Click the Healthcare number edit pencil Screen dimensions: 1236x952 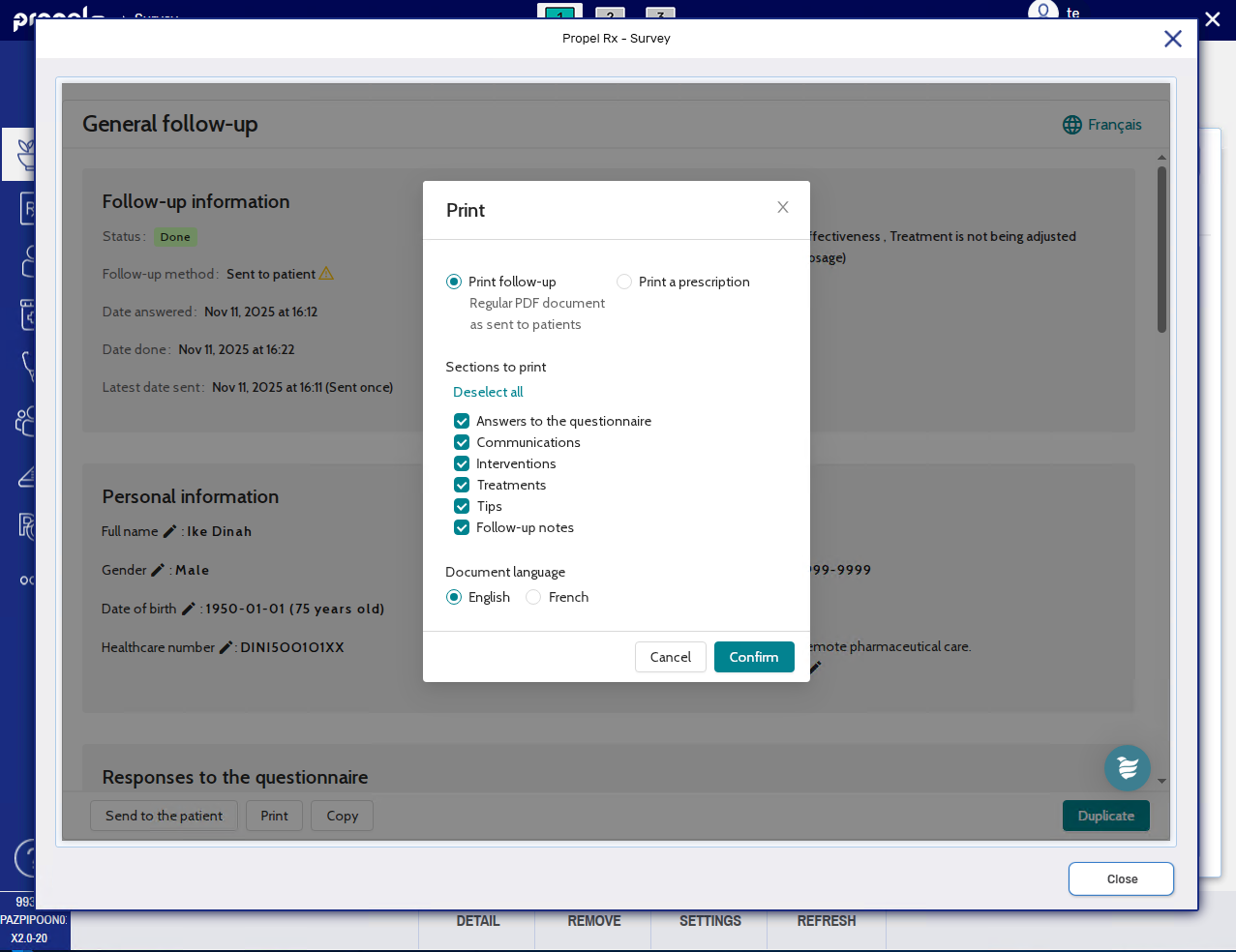(x=226, y=647)
